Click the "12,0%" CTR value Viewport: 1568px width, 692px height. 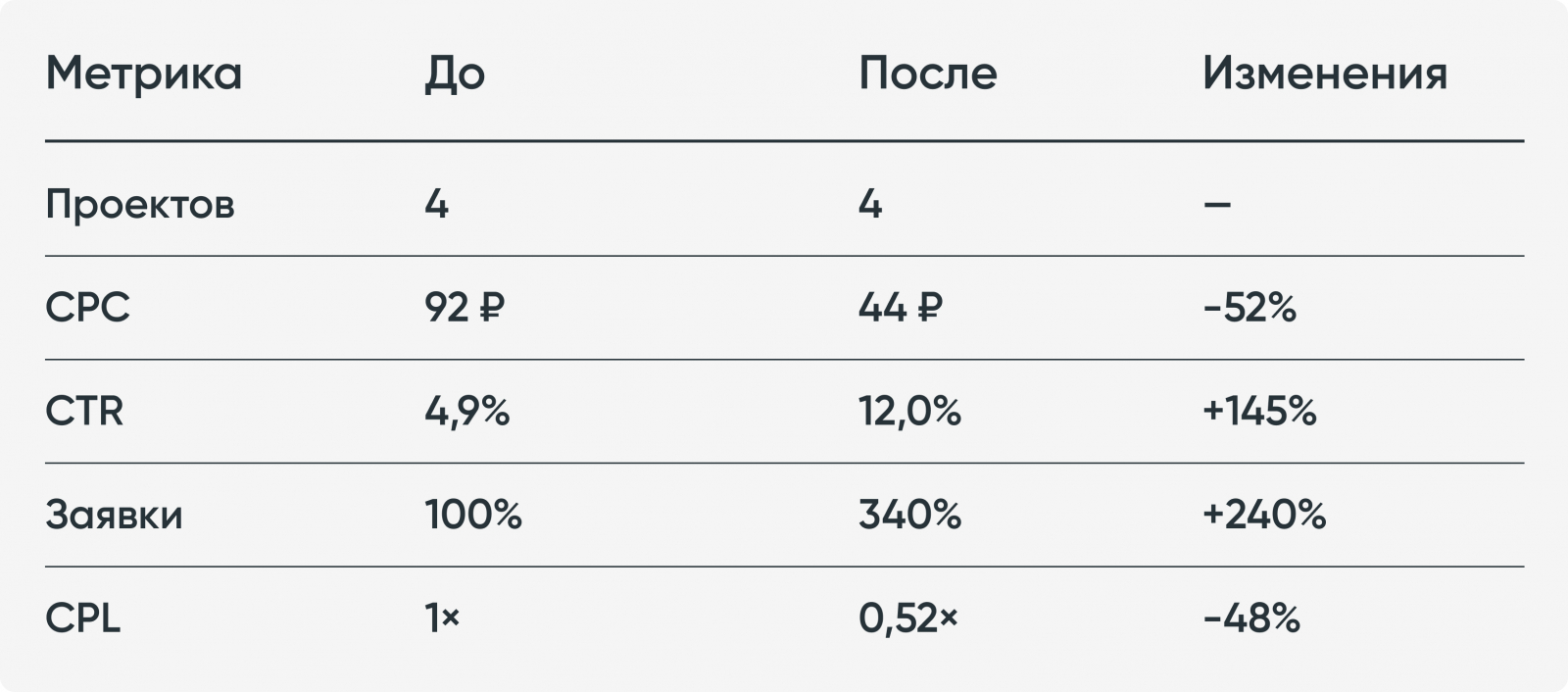(x=909, y=412)
